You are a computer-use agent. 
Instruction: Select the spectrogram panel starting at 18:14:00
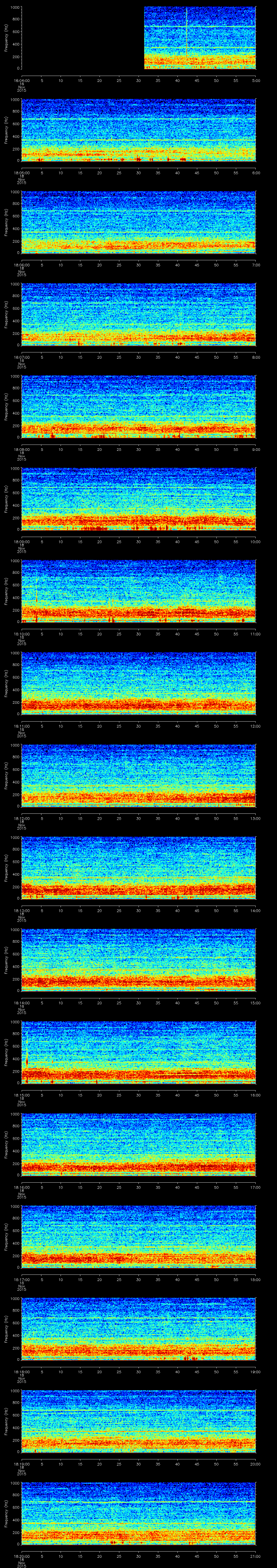(x=138, y=960)
